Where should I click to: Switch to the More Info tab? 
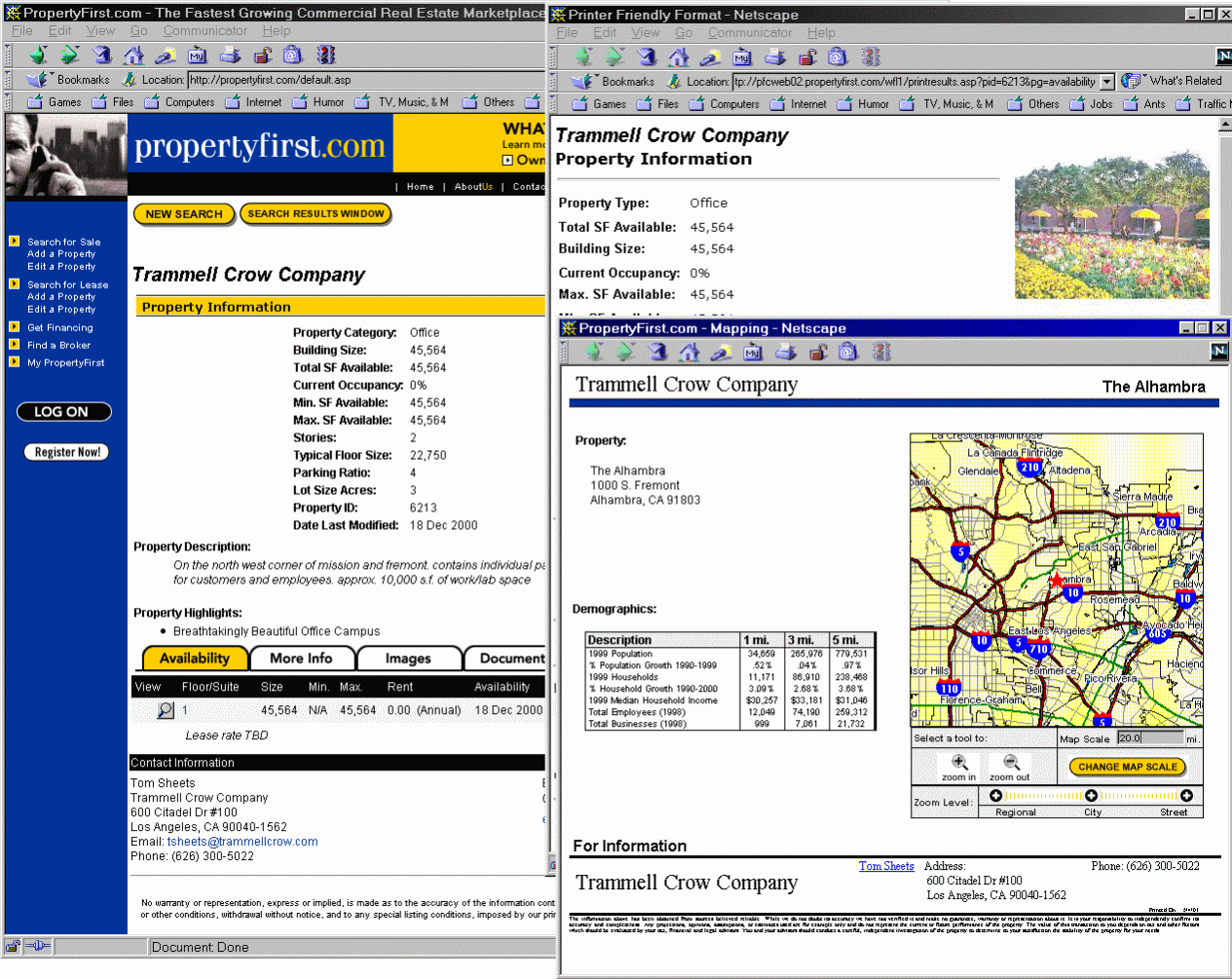[x=301, y=659]
